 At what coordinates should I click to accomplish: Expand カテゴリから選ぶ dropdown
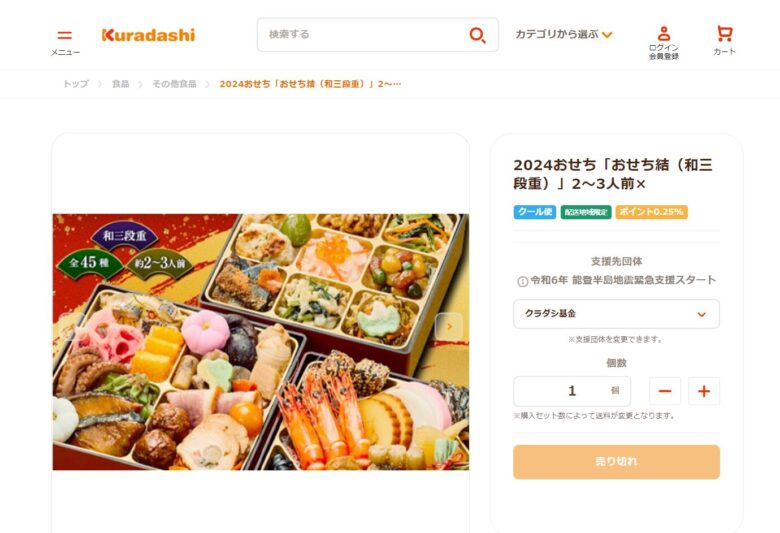(564, 34)
